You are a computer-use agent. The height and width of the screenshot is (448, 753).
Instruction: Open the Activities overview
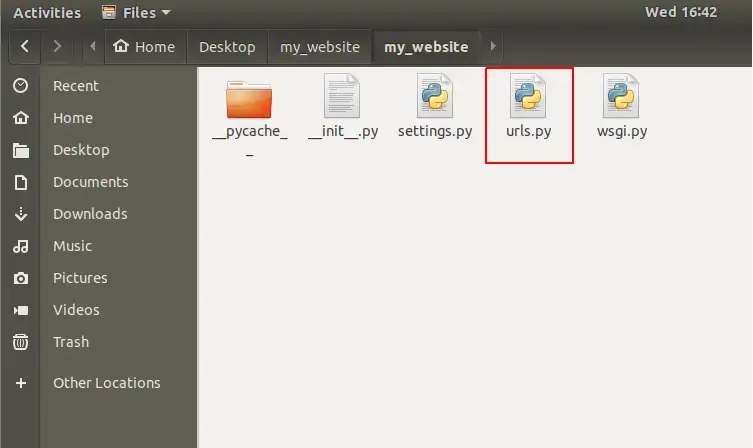47,12
